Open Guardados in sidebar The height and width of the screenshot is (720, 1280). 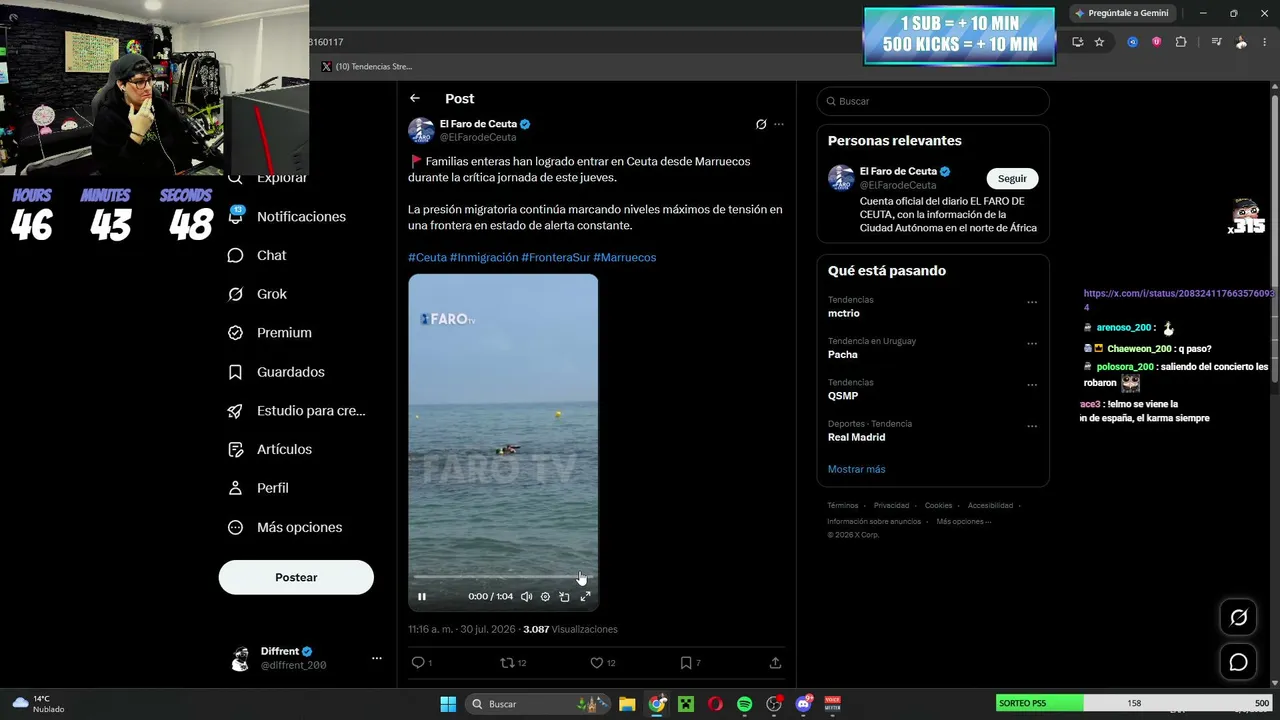[276, 372]
